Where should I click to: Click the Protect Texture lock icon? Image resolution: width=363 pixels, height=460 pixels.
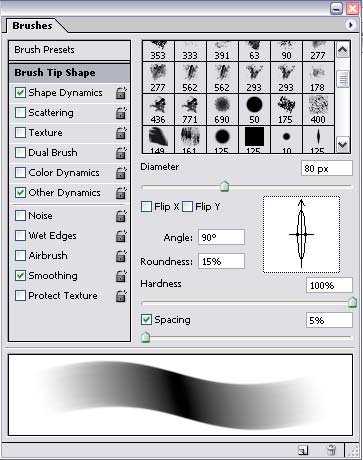click(x=121, y=296)
